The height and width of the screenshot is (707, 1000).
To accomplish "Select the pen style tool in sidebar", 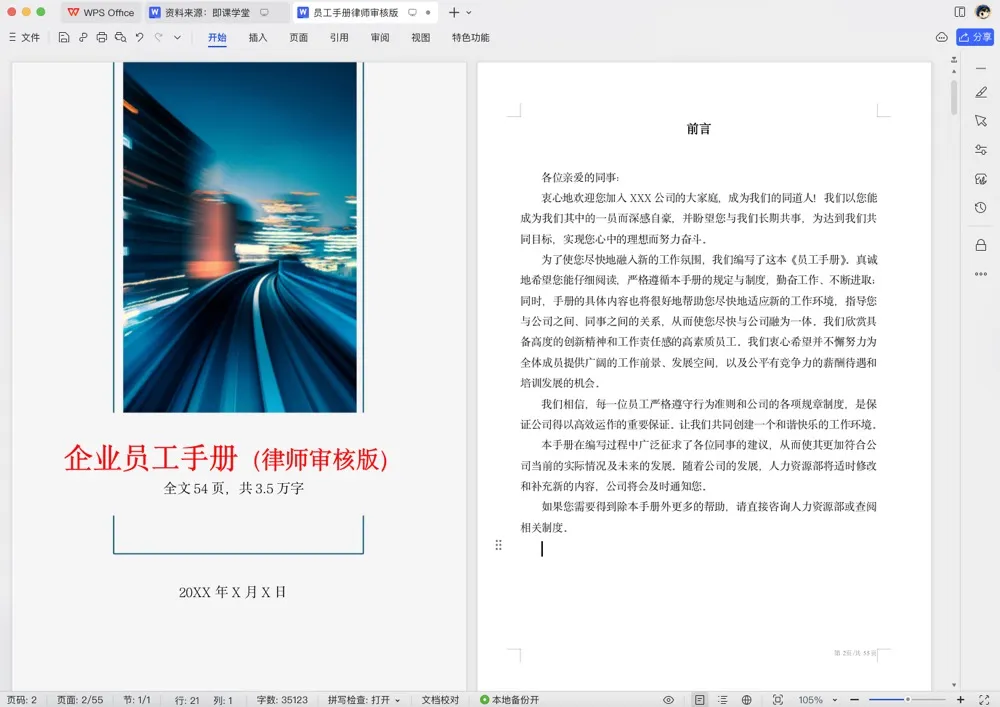I will (981, 92).
